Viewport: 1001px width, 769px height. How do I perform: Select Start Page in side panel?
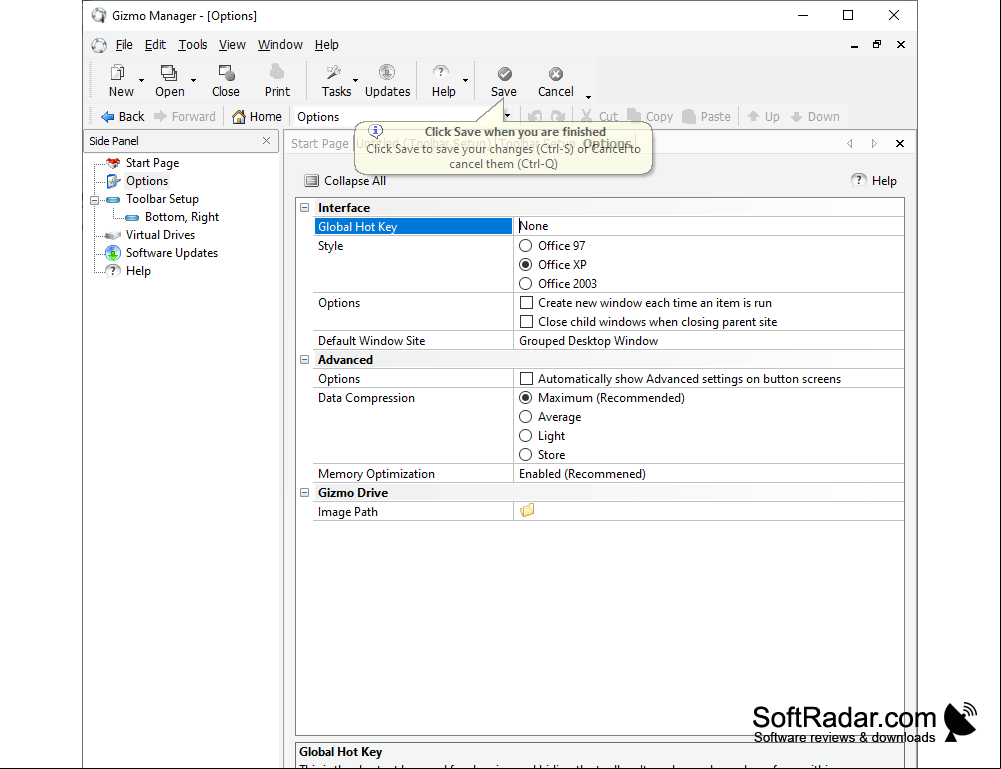tap(152, 163)
